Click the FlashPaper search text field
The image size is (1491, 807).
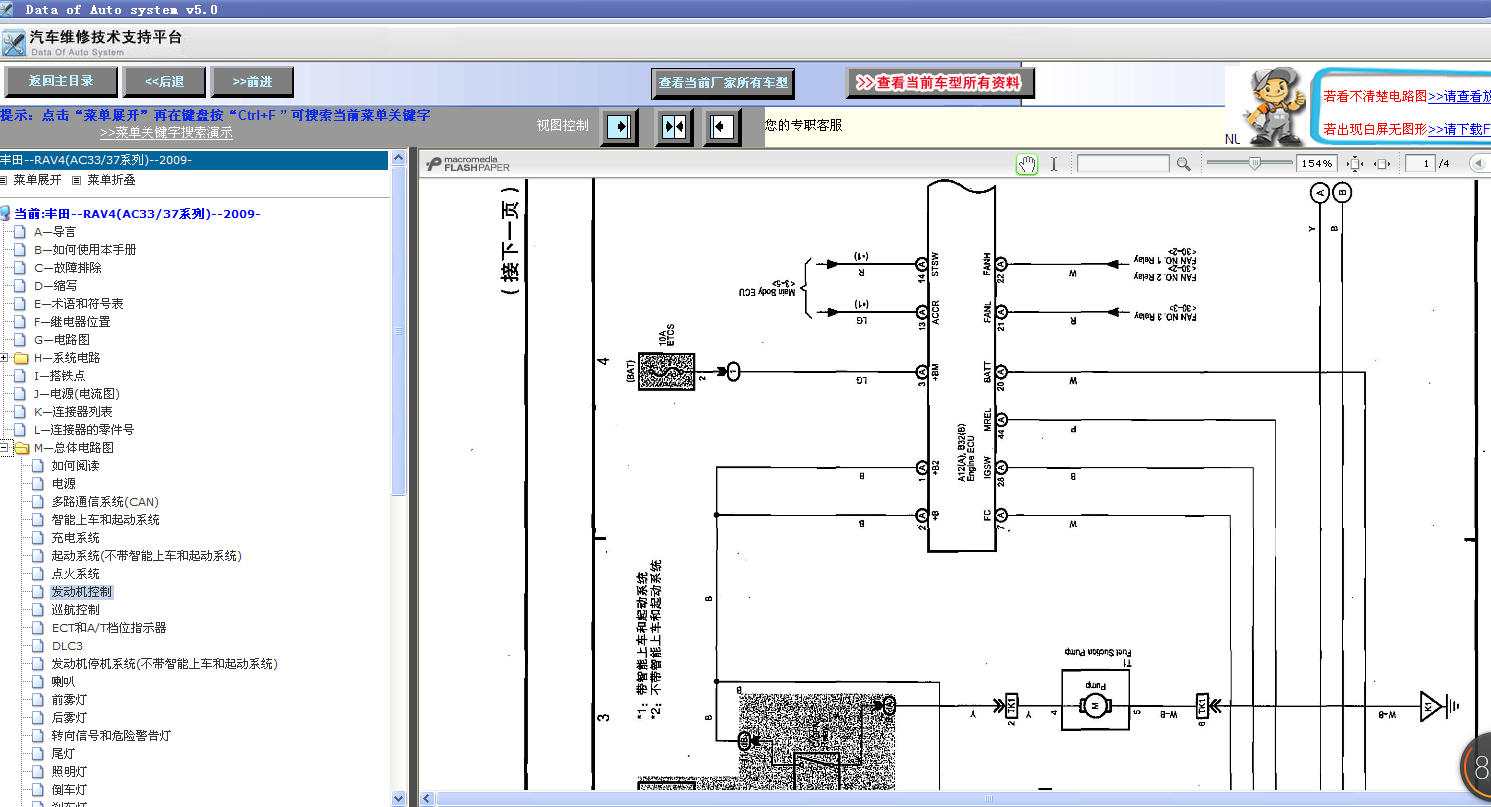[1123, 164]
